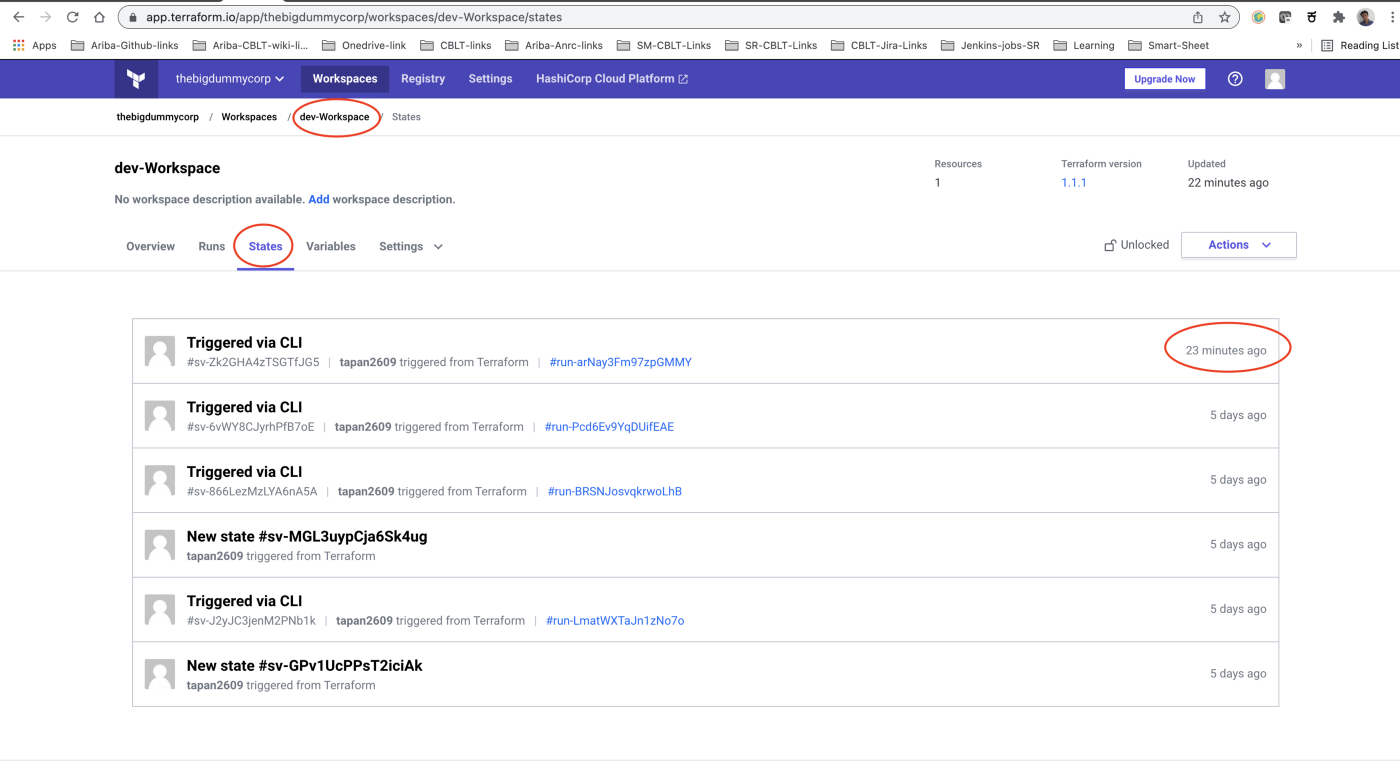Open Learning bookmark folder

pyautogui.click(x=1084, y=45)
